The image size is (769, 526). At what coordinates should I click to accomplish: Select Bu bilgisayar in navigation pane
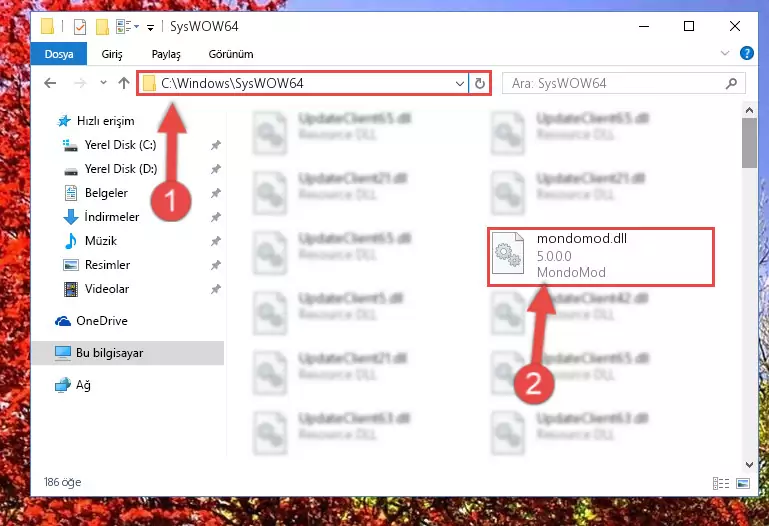128,353
